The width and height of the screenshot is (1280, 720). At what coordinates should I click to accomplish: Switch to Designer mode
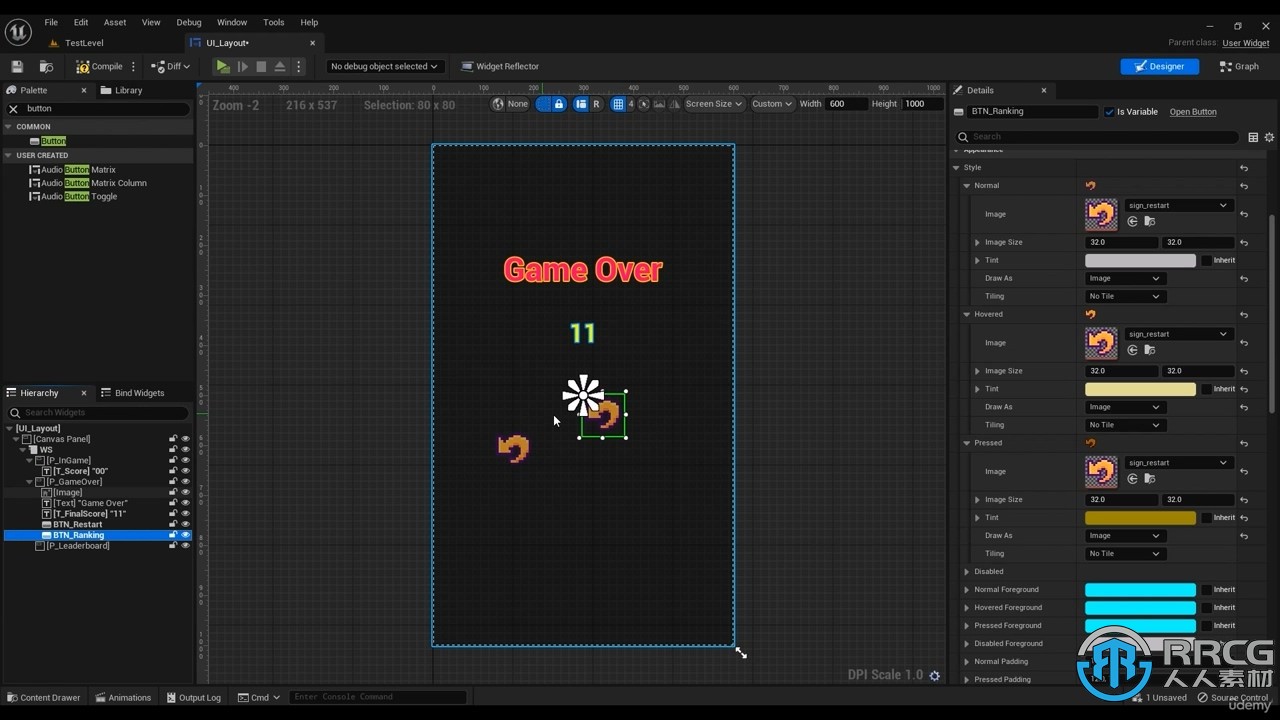(1160, 67)
